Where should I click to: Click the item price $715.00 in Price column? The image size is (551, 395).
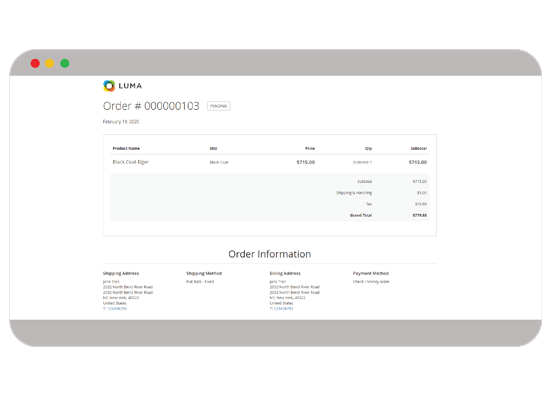click(x=306, y=162)
